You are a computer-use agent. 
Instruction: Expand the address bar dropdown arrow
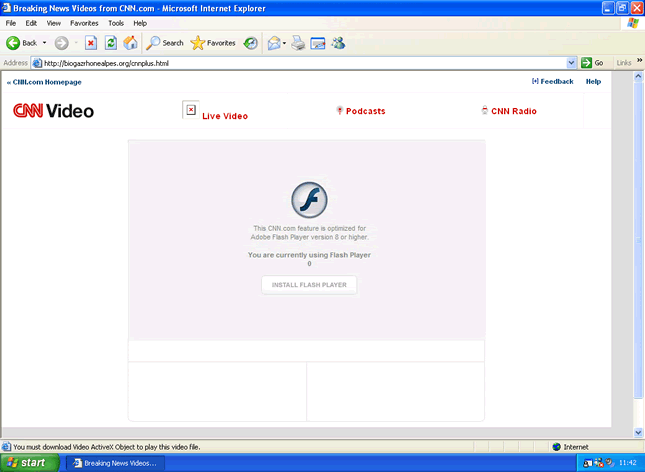572,63
